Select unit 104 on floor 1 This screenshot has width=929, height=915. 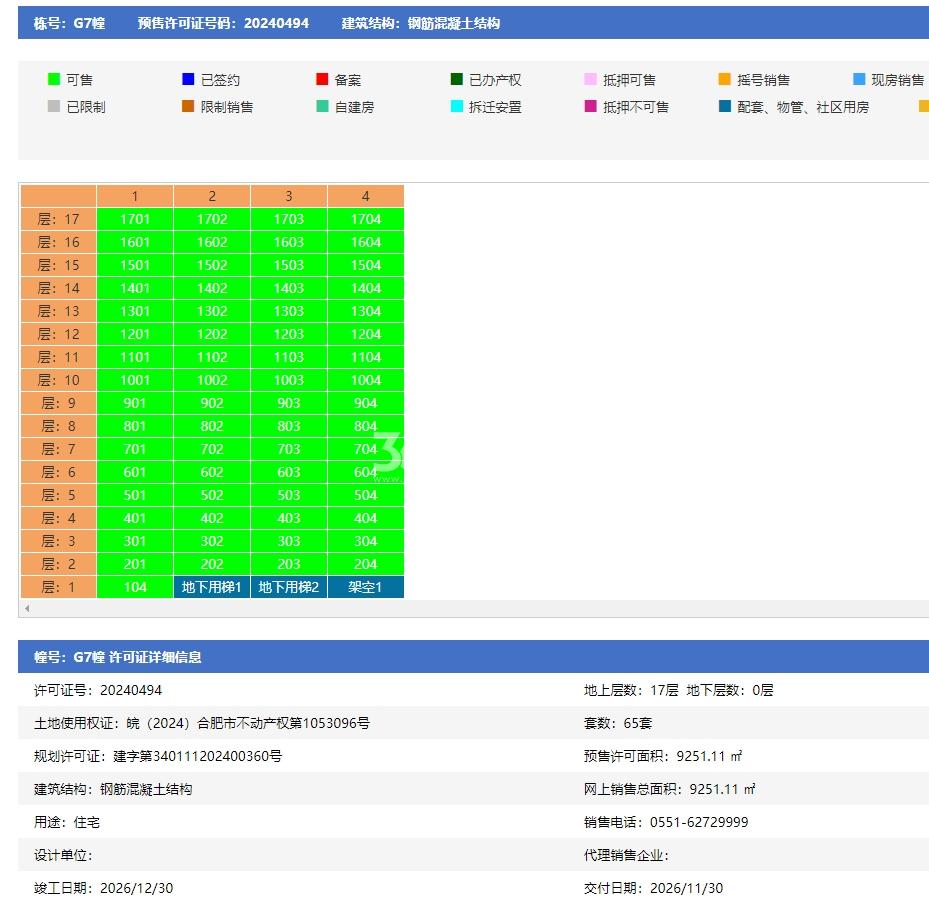point(135,587)
